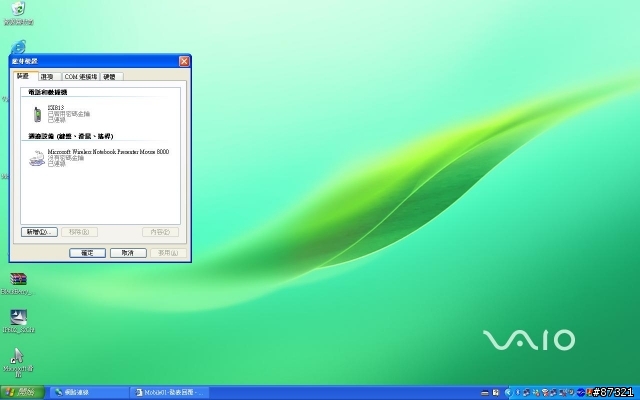This screenshot has width=640, height=400.
Task: Open the Microsoft mouse desktop shortcut
Action: coord(18,356)
